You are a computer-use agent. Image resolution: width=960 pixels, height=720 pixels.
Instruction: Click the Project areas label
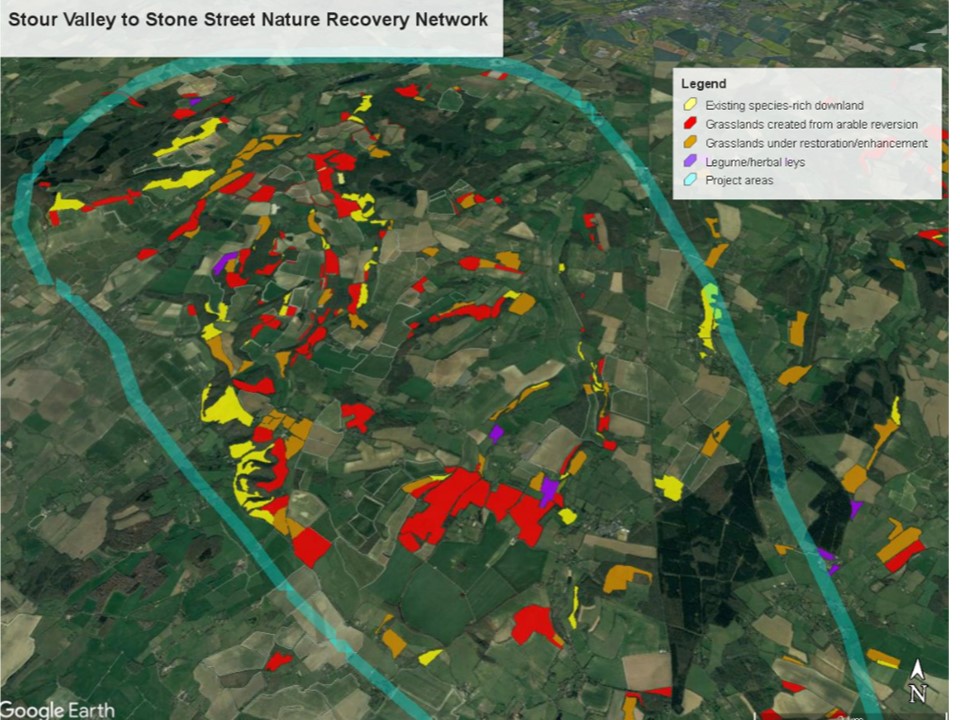tap(739, 181)
